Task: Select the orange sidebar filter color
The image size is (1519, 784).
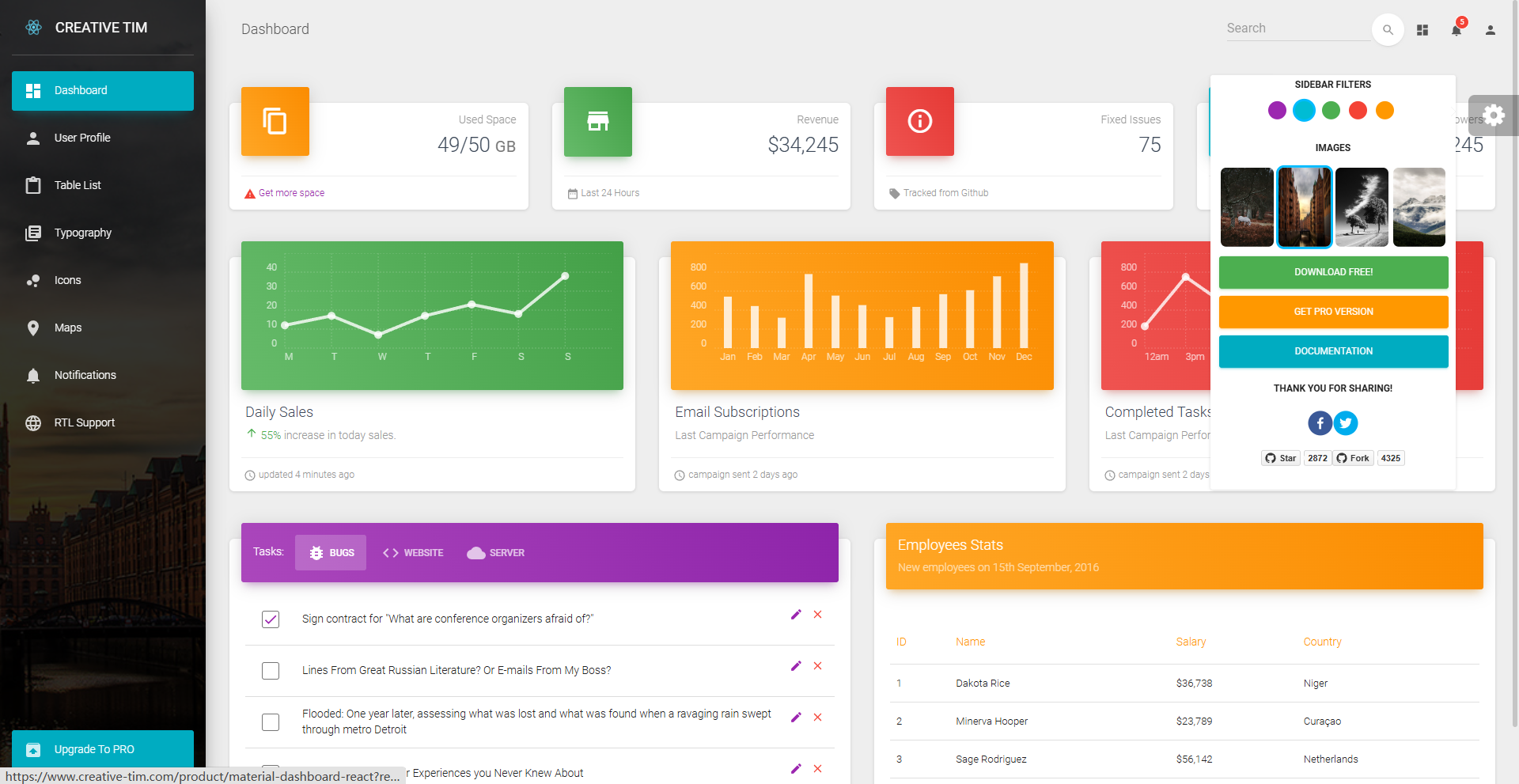Action: pos(1385,111)
